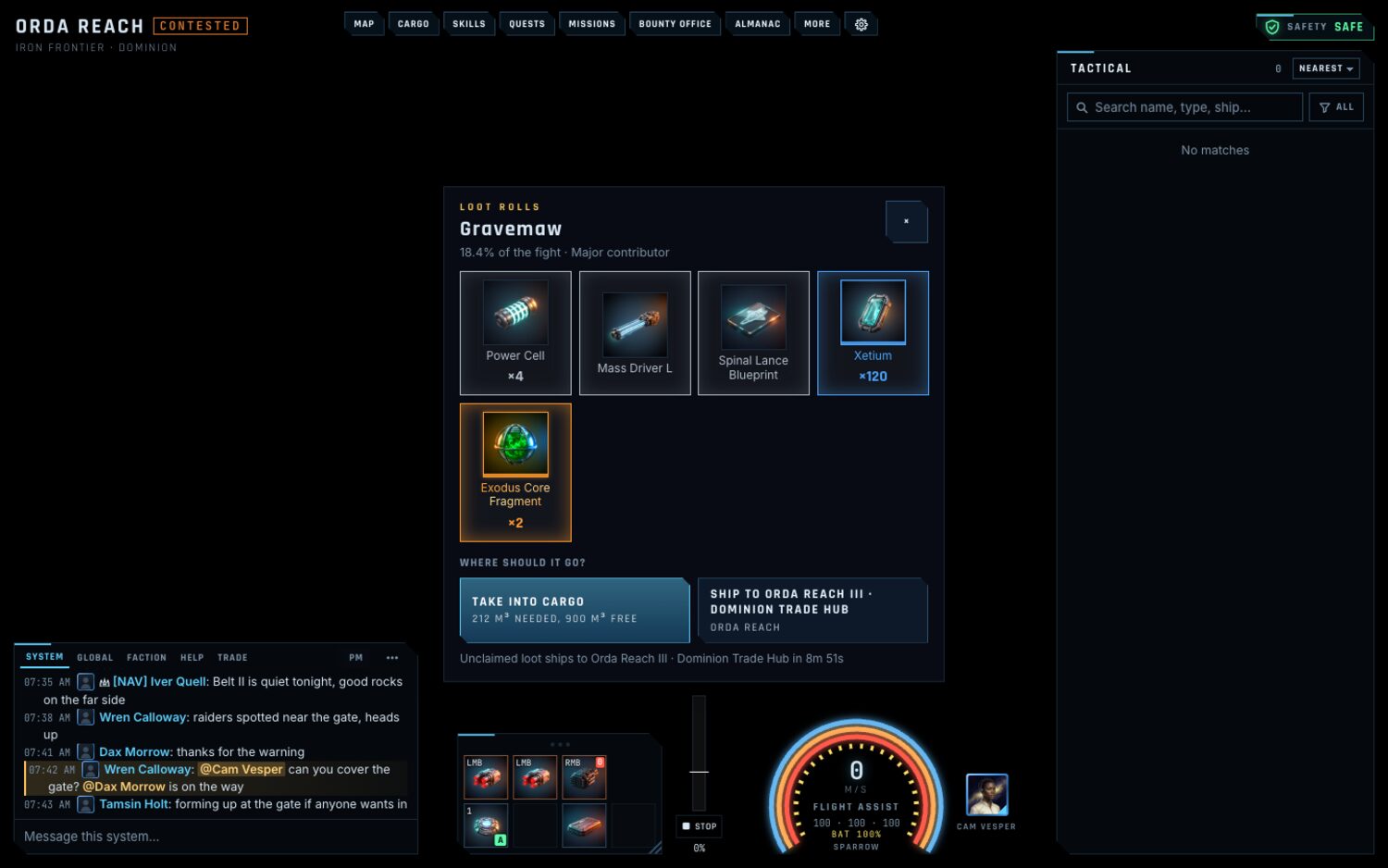
Task: Click the @Cam Vesper mention
Action: pyautogui.click(x=242, y=770)
